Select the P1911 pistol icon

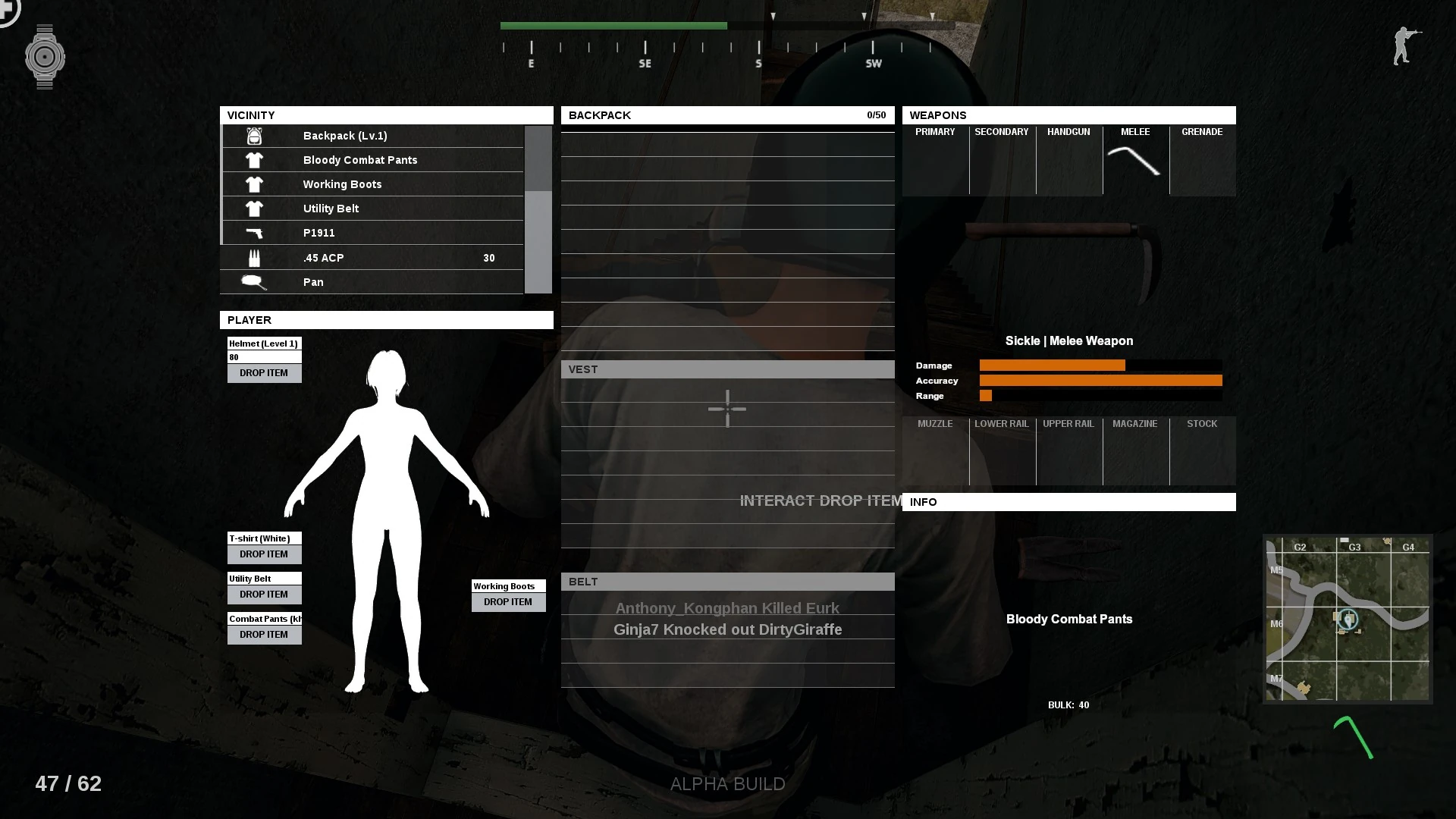click(x=254, y=234)
